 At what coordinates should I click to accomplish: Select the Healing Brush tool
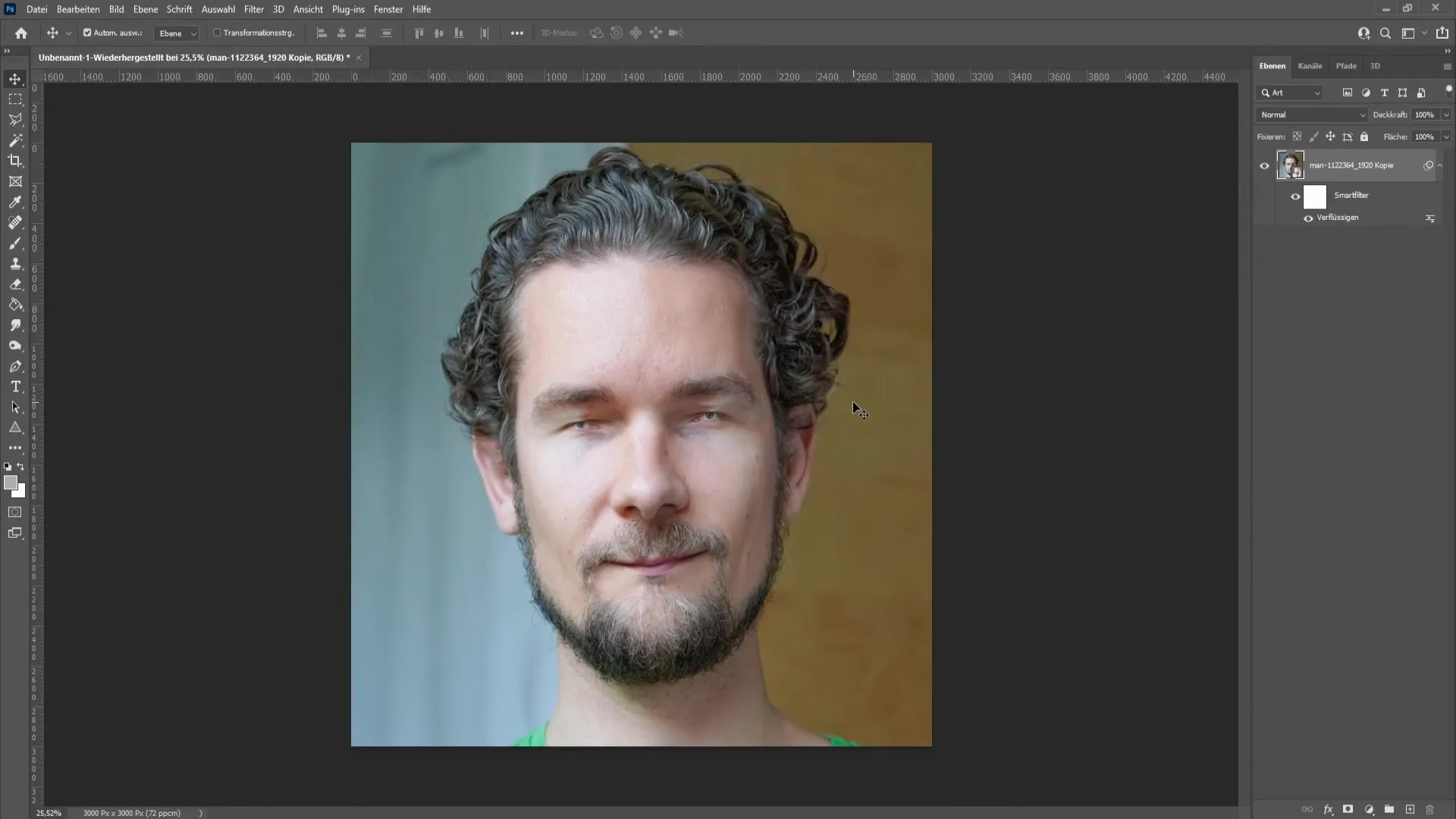(x=15, y=224)
